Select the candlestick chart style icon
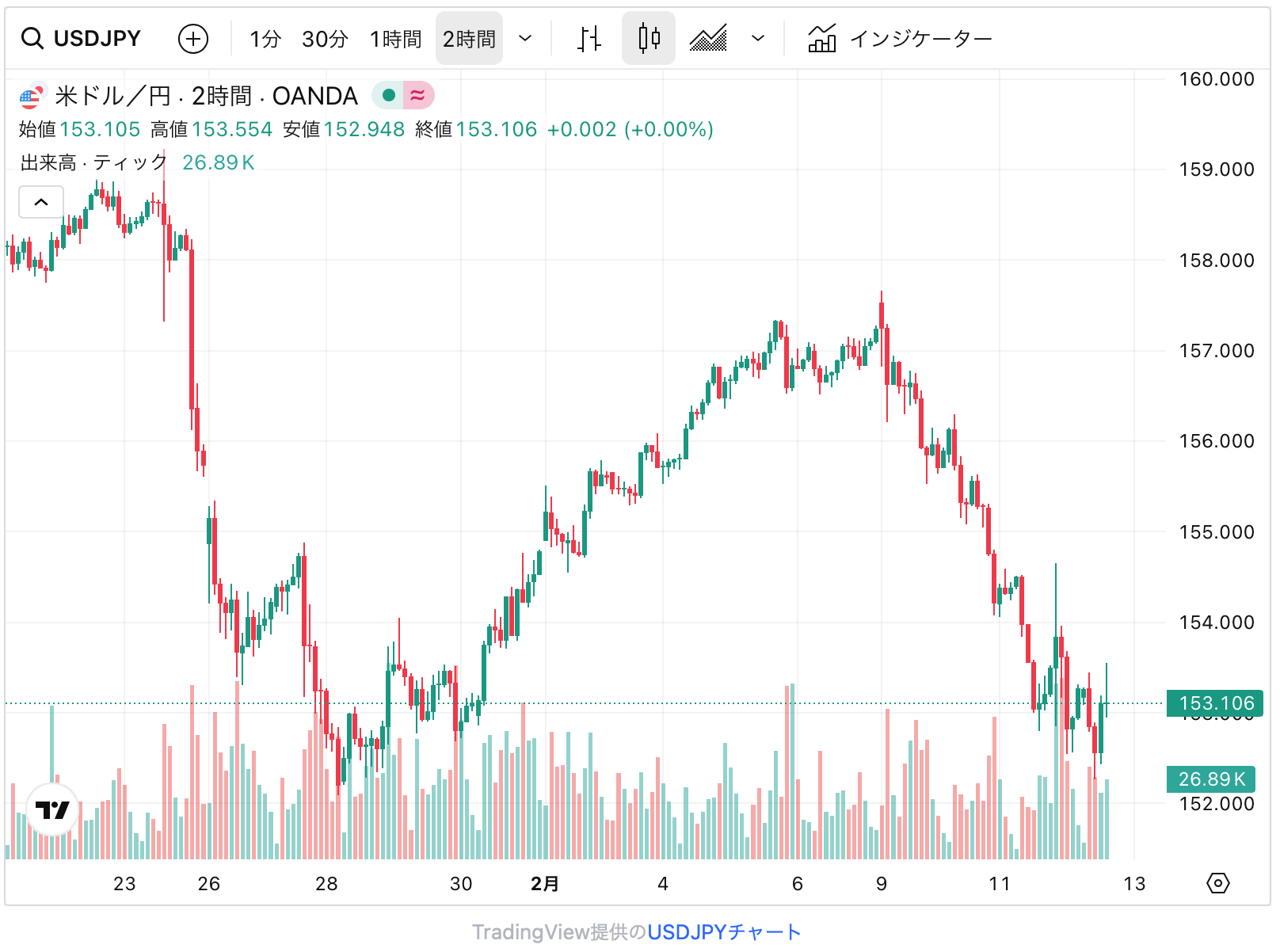 [x=648, y=38]
